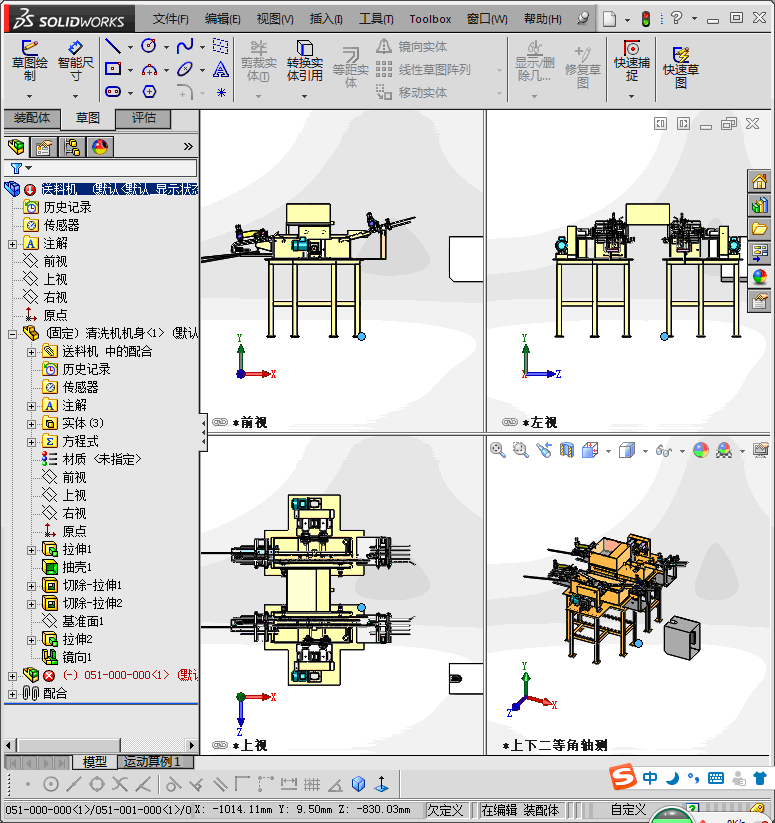The width and height of the screenshot is (775, 823).
Task: Open the 插入(I) menu
Action: coord(326,19)
